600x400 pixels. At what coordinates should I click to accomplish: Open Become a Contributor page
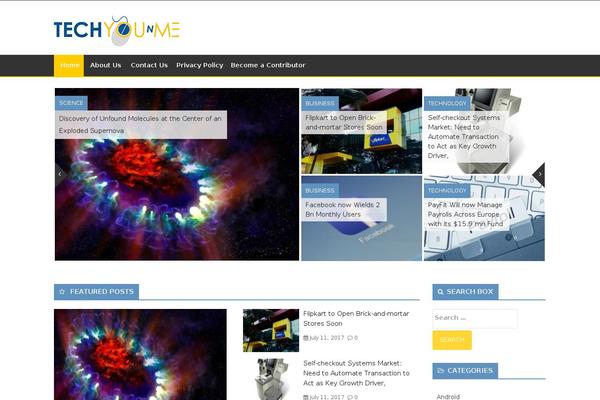(x=268, y=65)
